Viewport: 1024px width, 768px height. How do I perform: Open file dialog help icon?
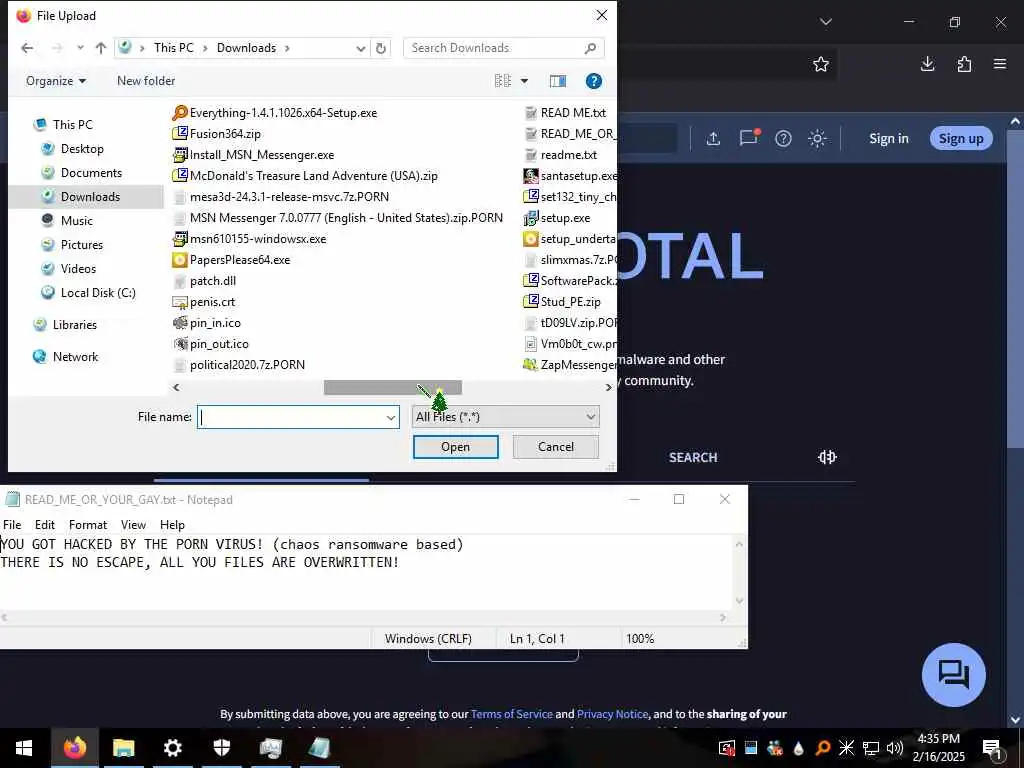click(x=594, y=81)
